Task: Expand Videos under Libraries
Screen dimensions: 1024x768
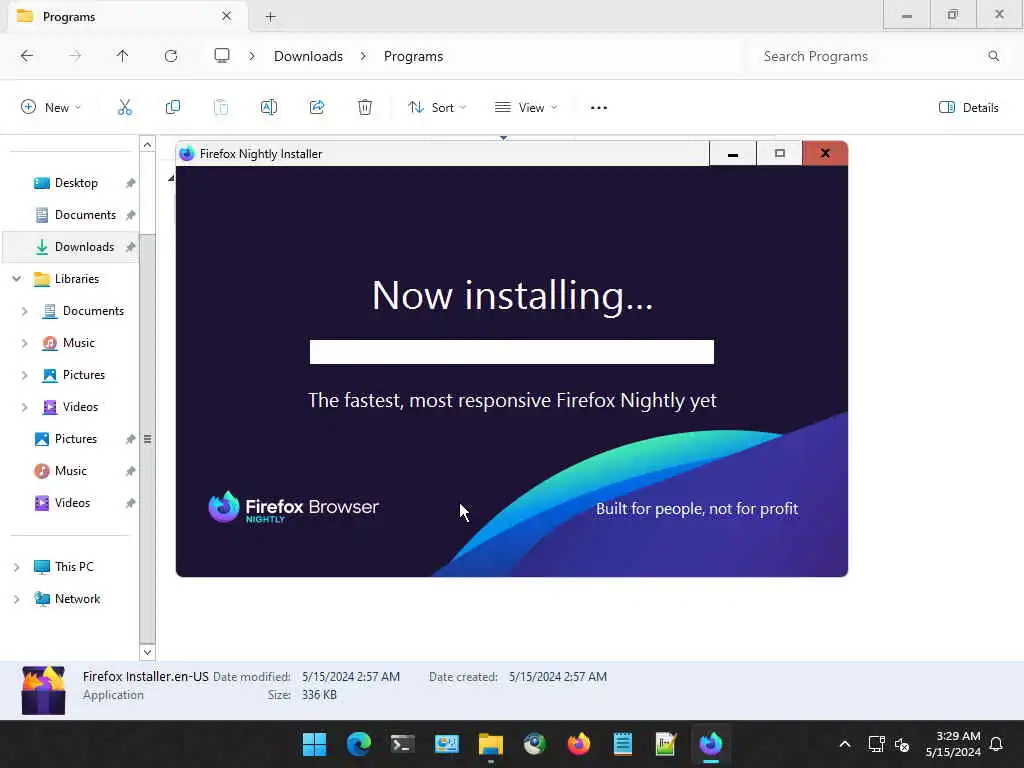Action: tap(25, 408)
